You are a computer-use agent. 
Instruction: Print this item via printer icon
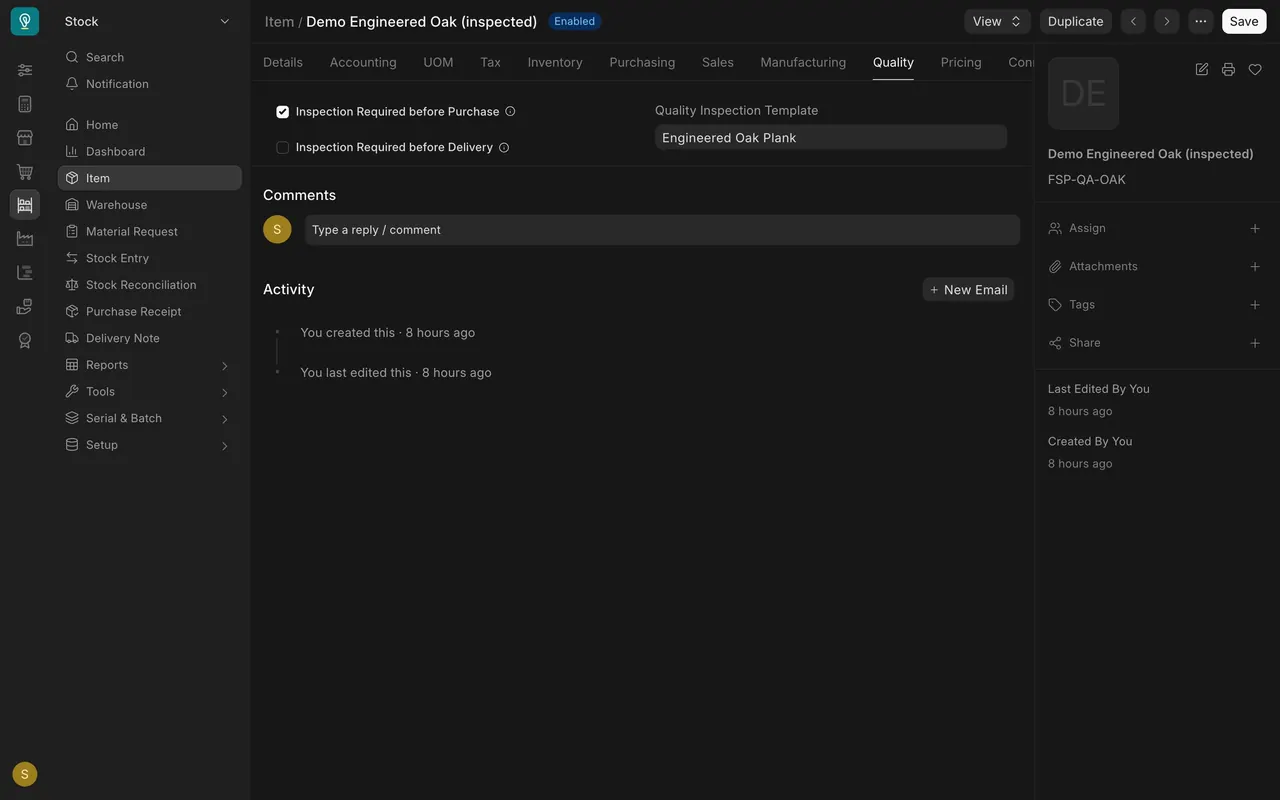click(x=1228, y=69)
